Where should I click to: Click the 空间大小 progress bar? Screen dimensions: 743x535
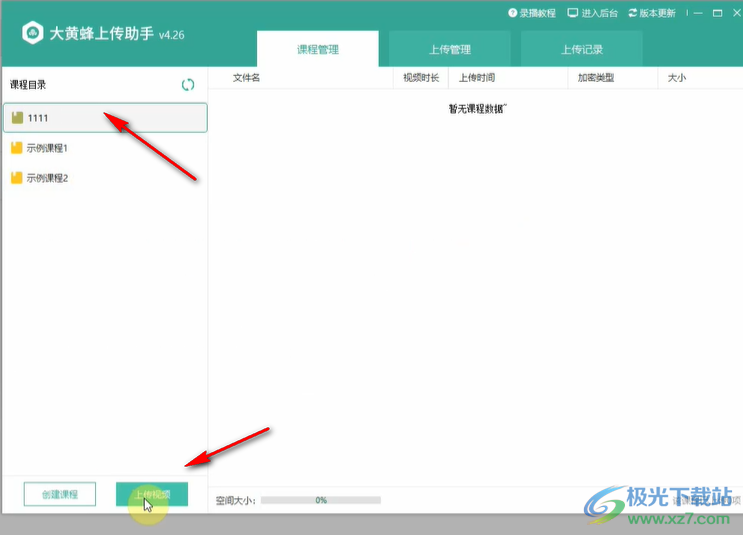click(321, 500)
